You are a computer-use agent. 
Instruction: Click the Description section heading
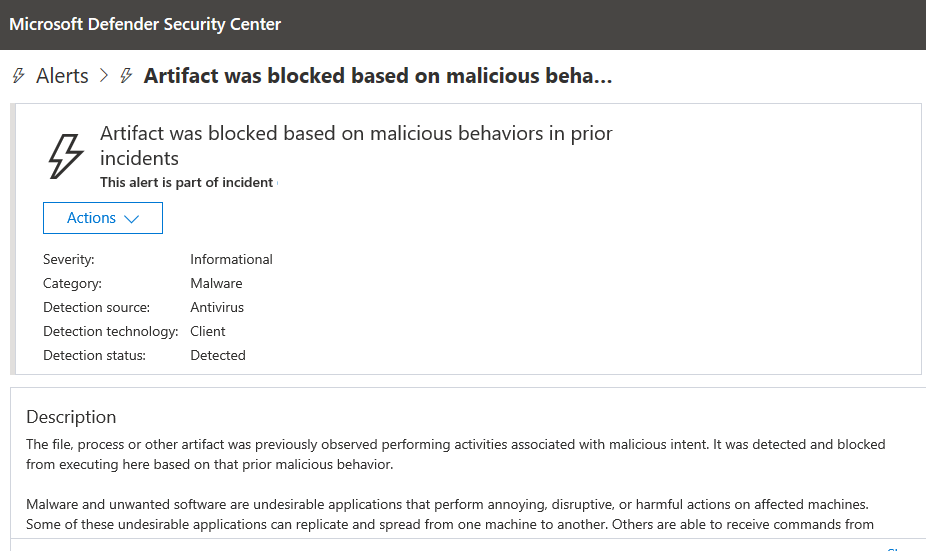point(71,417)
